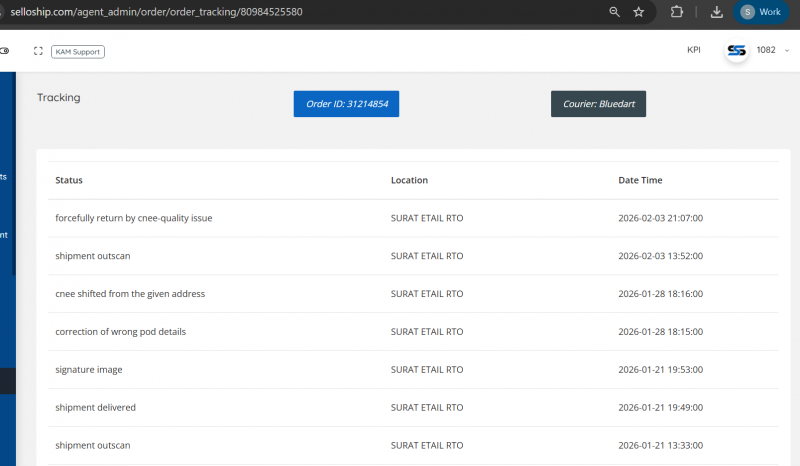
Task: Select the shipment delivered status row
Action: point(95,408)
